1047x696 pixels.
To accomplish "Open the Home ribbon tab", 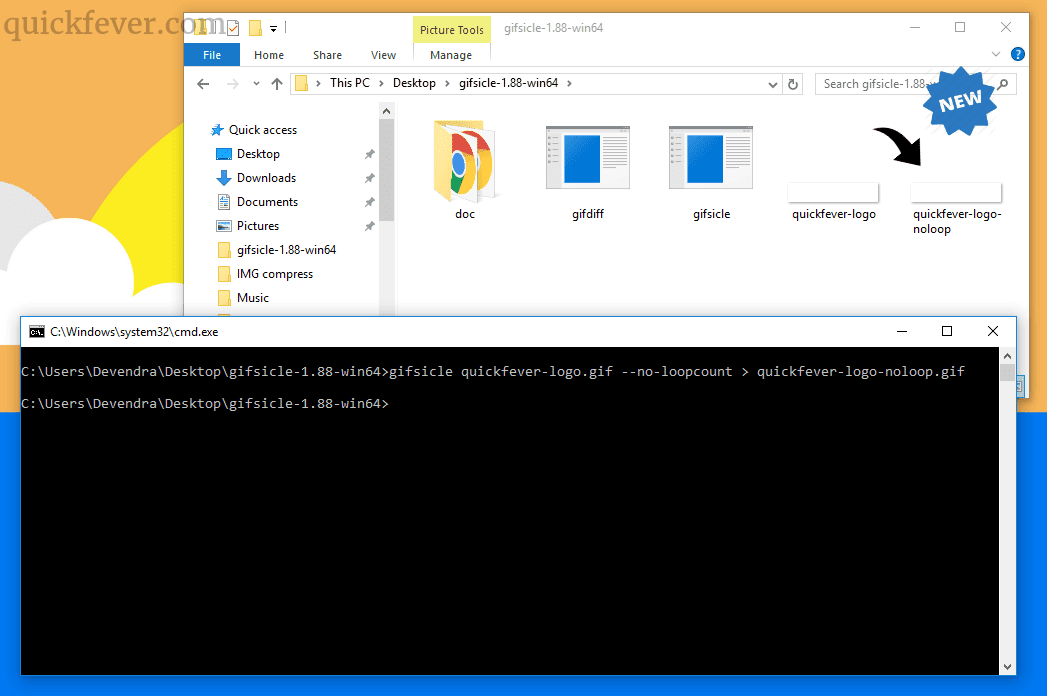I will (268, 55).
